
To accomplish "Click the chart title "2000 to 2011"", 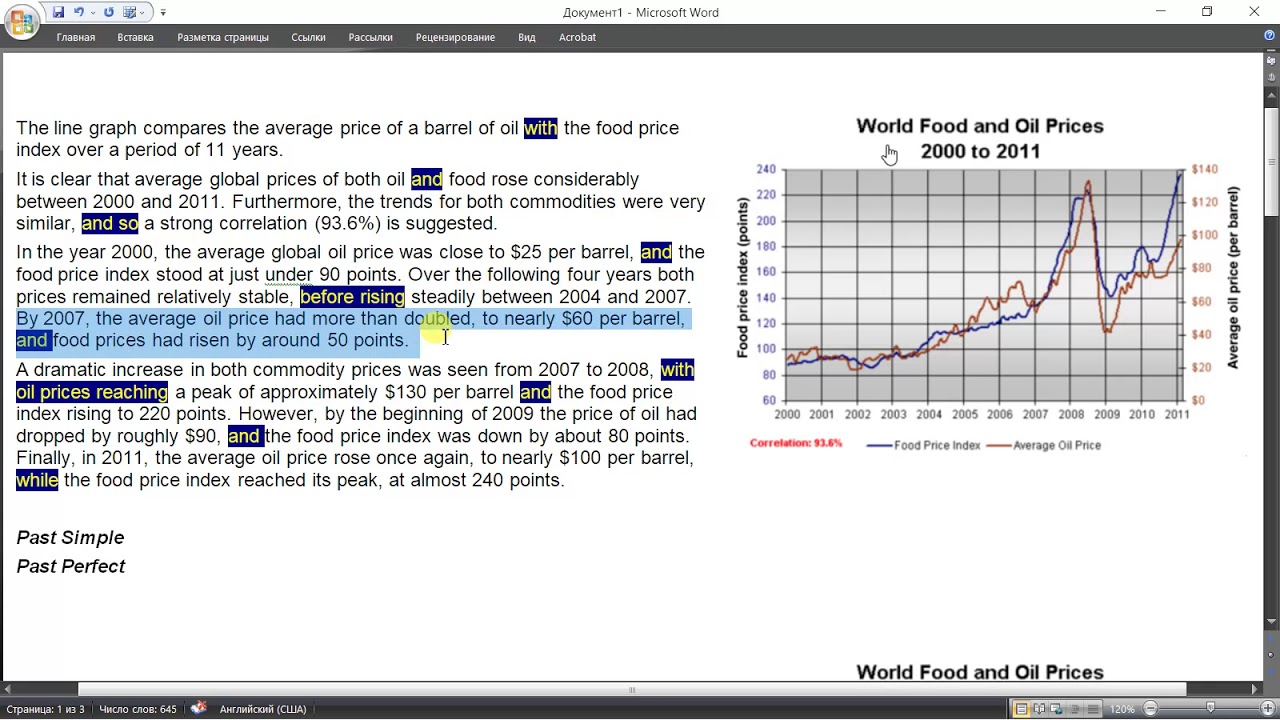I will click(980, 152).
